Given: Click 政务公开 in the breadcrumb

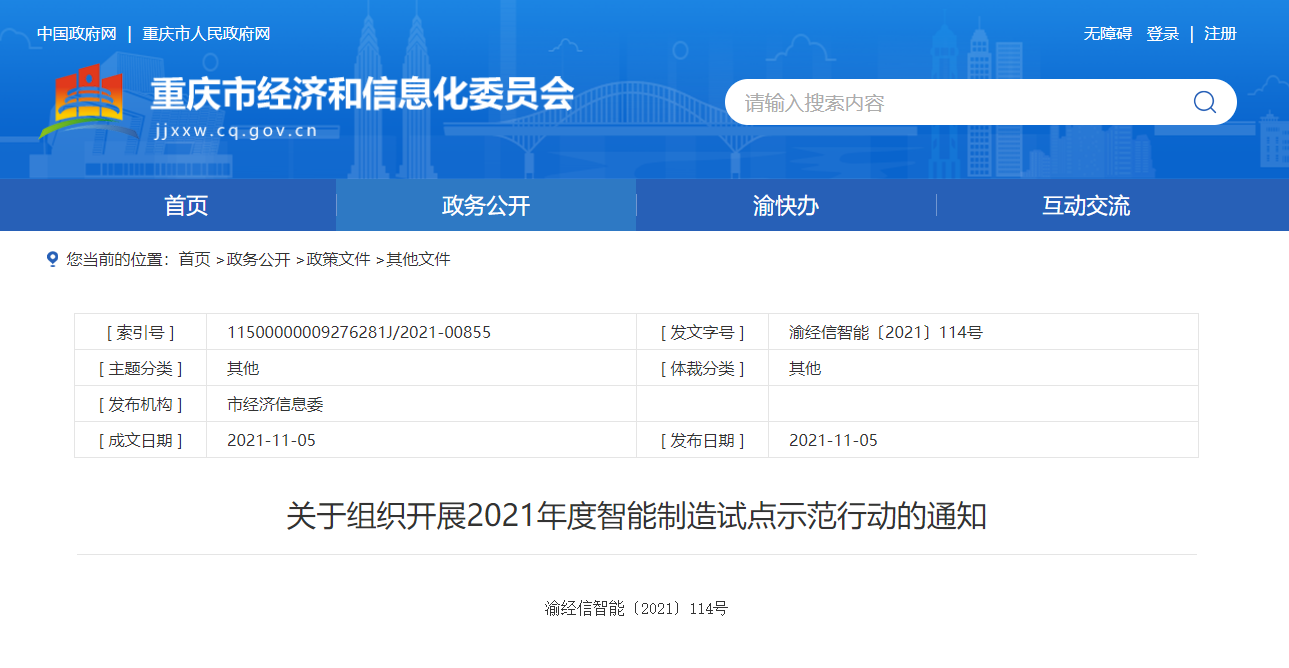Looking at the screenshot, I should click(x=258, y=260).
